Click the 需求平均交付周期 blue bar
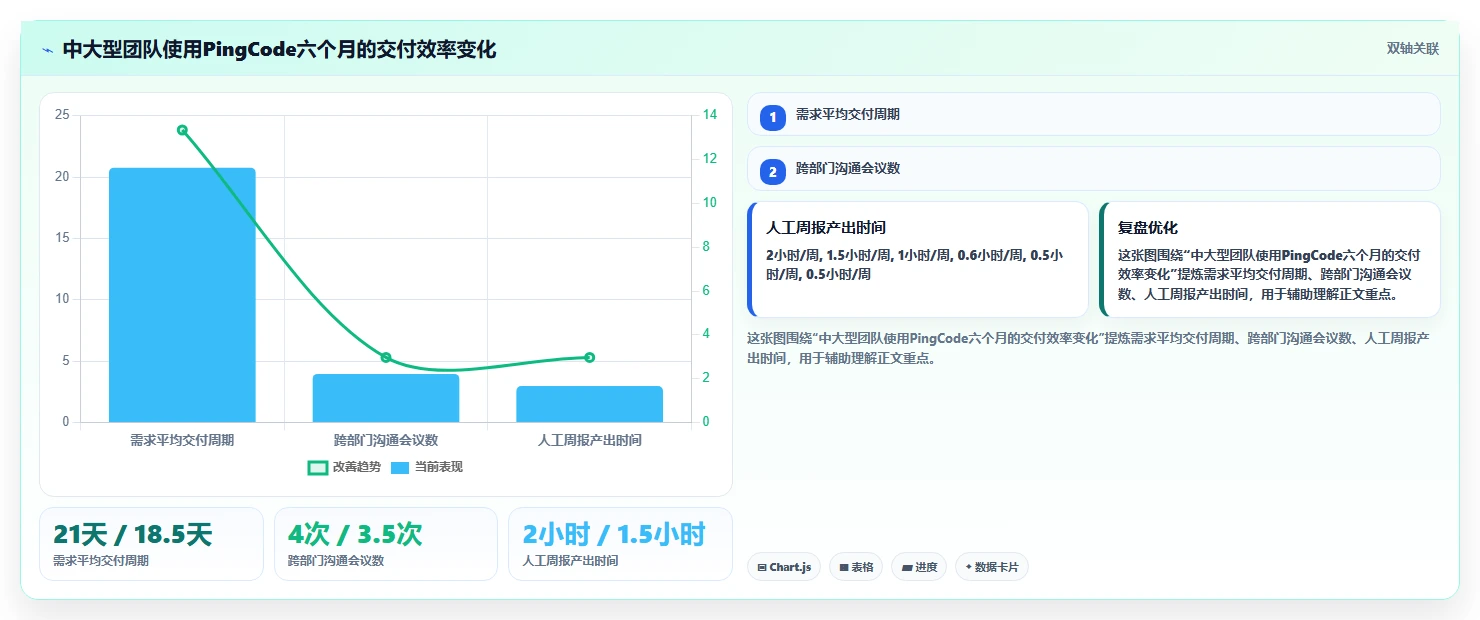This screenshot has height=620, width=1480. coord(182,295)
